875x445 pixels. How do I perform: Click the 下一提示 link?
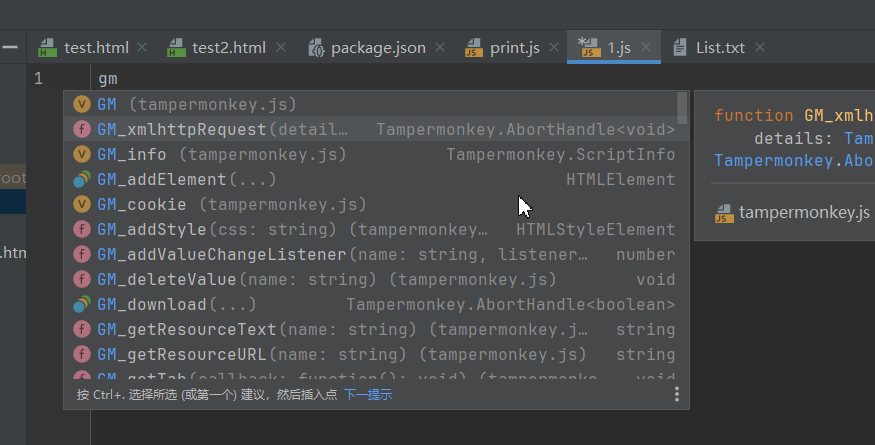368,395
